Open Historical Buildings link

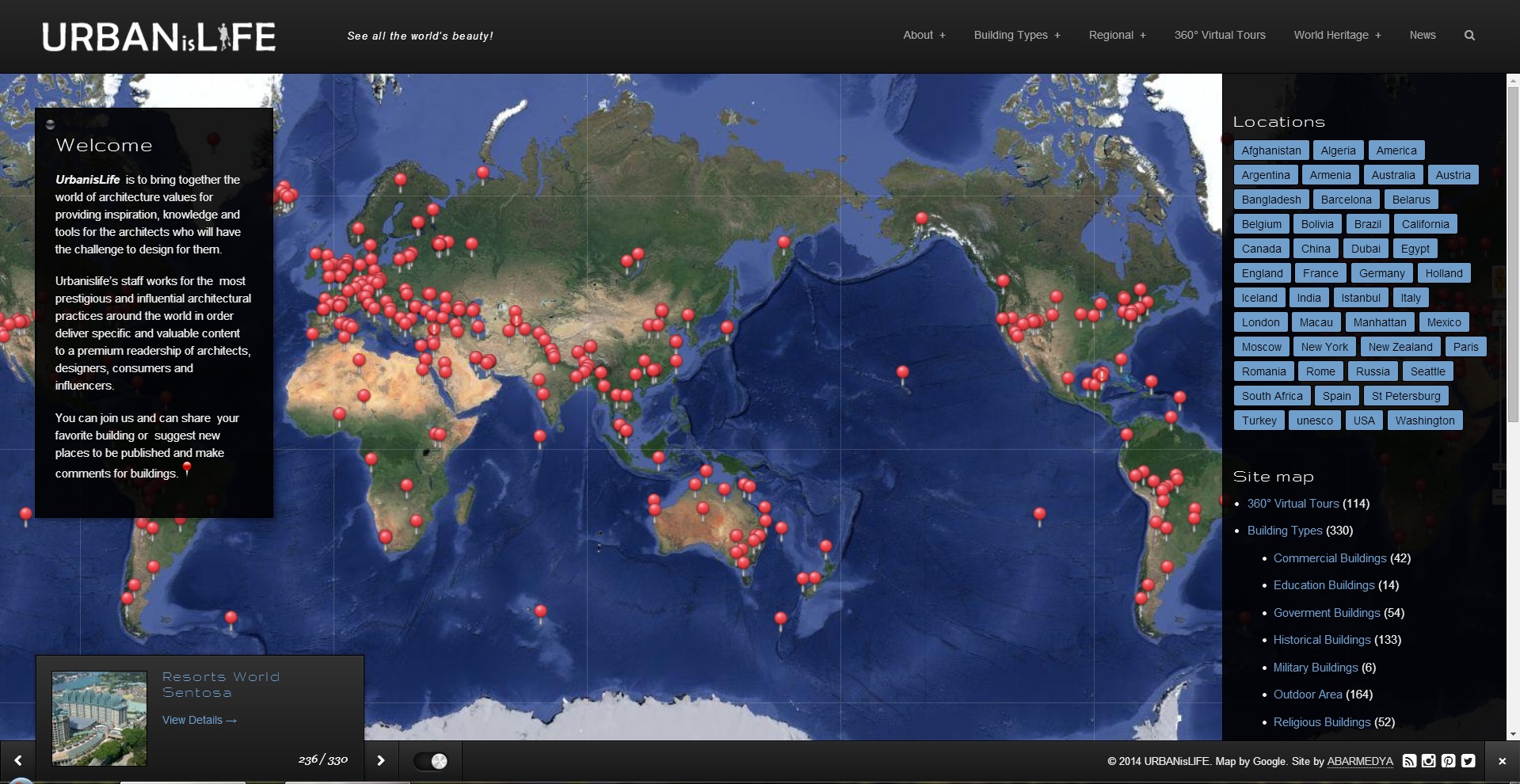pos(1322,640)
